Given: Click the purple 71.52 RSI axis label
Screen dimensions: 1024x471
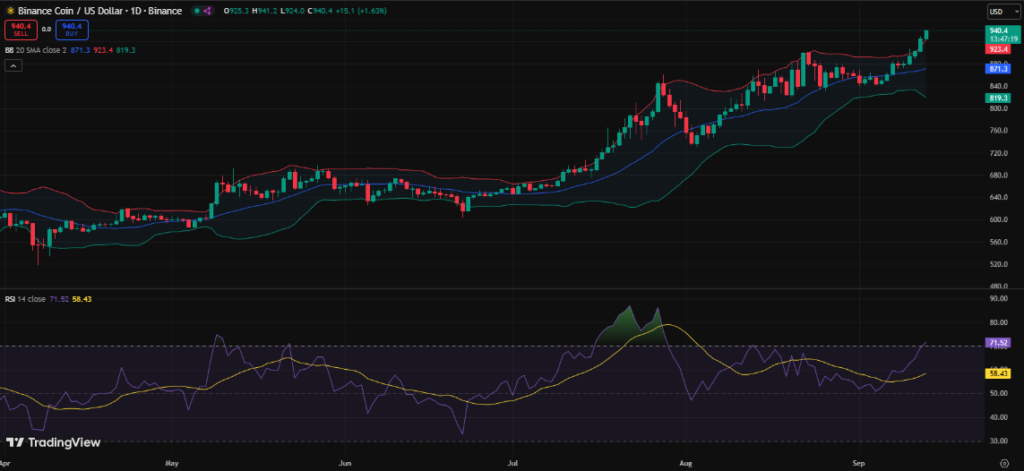Looking at the screenshot, I should (x=999, y=342).
